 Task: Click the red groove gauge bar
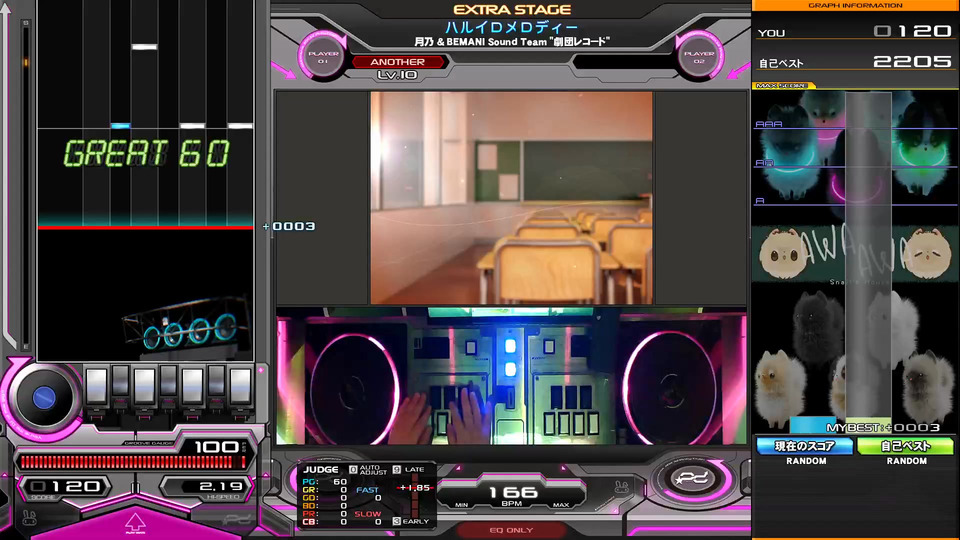coord(133,462)
